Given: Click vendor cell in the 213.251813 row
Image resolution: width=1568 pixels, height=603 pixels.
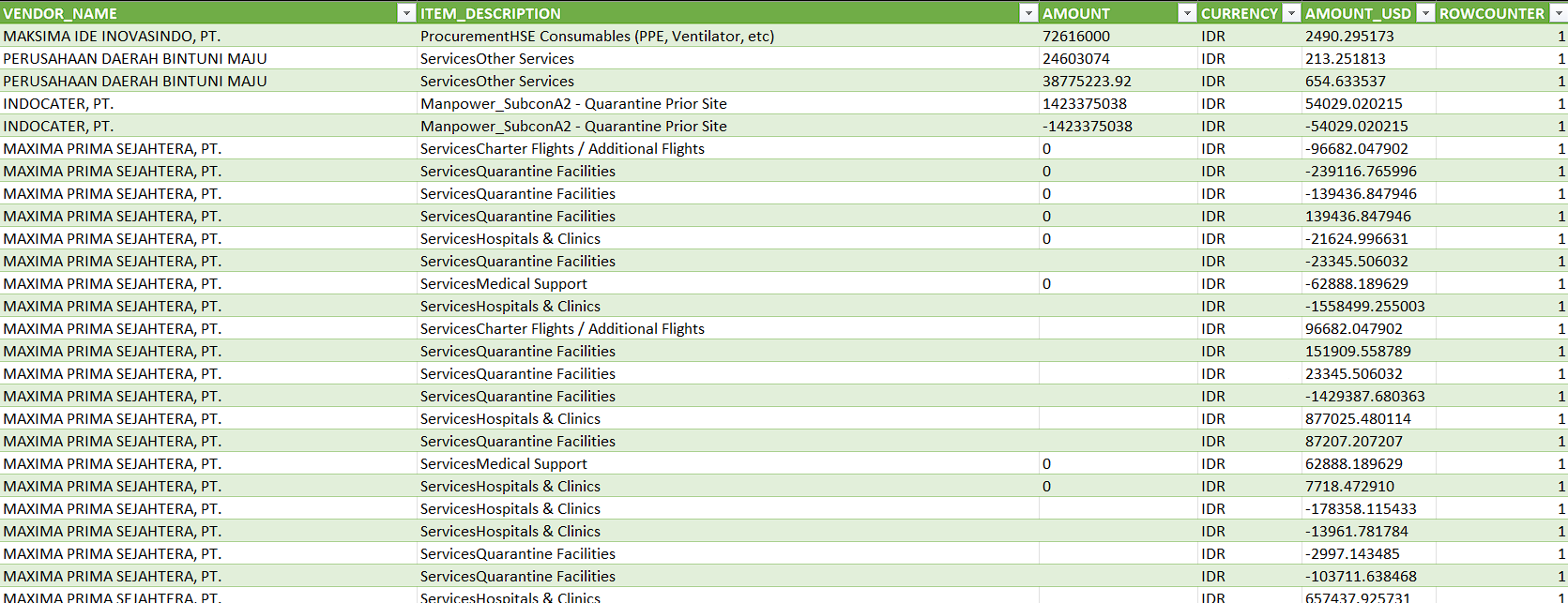Looking at the screenshot, I should tap(208, 58).
